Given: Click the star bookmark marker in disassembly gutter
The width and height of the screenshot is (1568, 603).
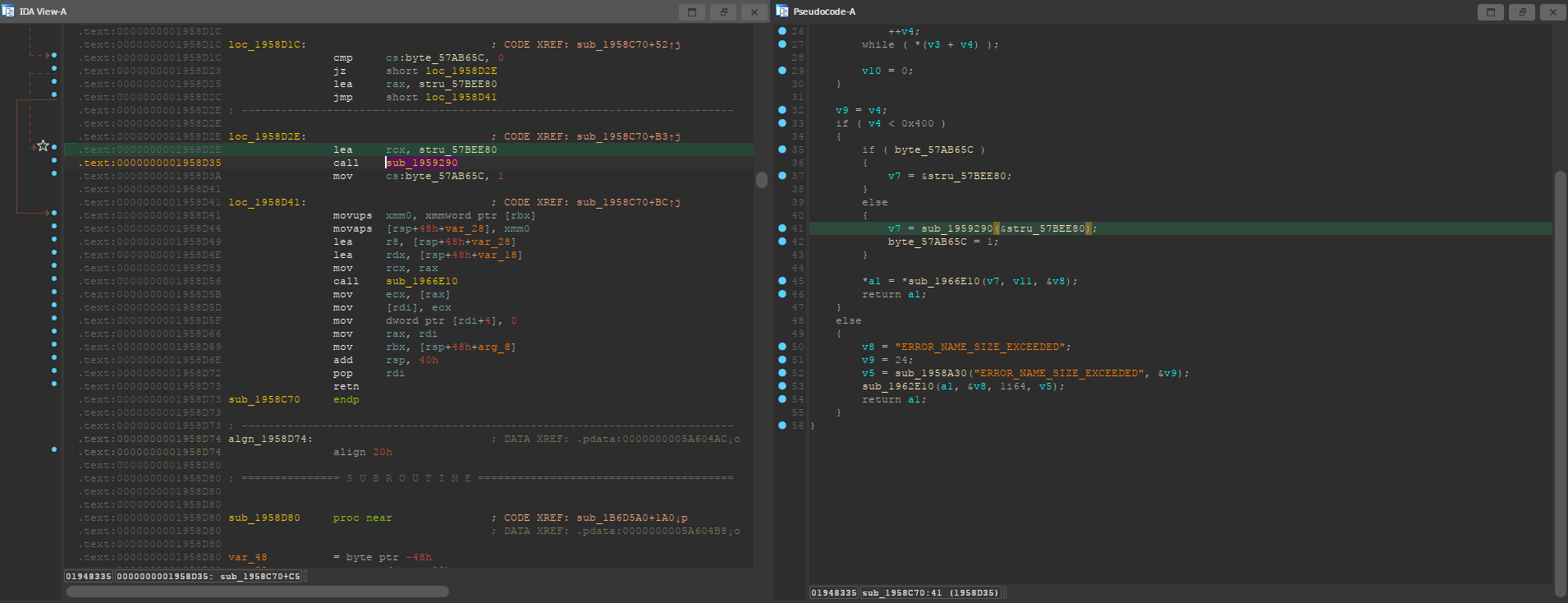Looking at the screenshot, I should (43, 145).
